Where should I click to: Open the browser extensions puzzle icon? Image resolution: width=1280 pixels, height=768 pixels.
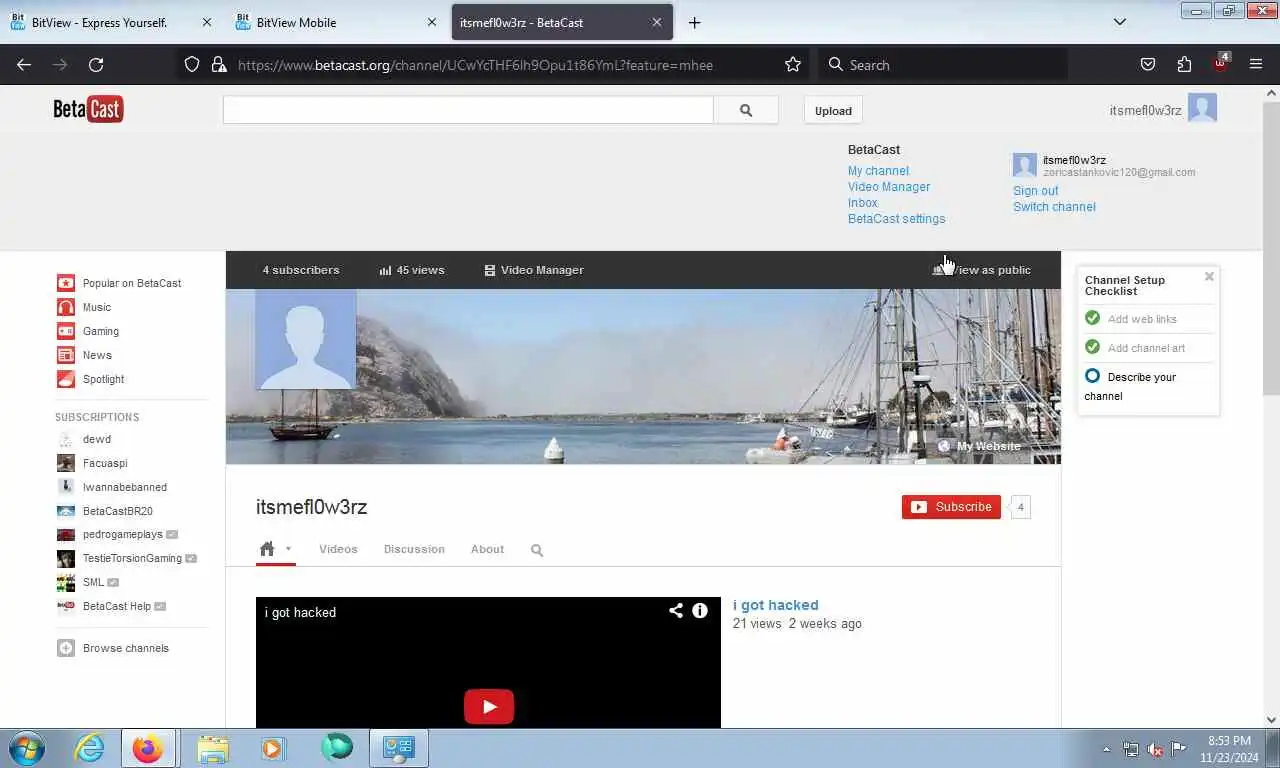(x=1184, y=65)
